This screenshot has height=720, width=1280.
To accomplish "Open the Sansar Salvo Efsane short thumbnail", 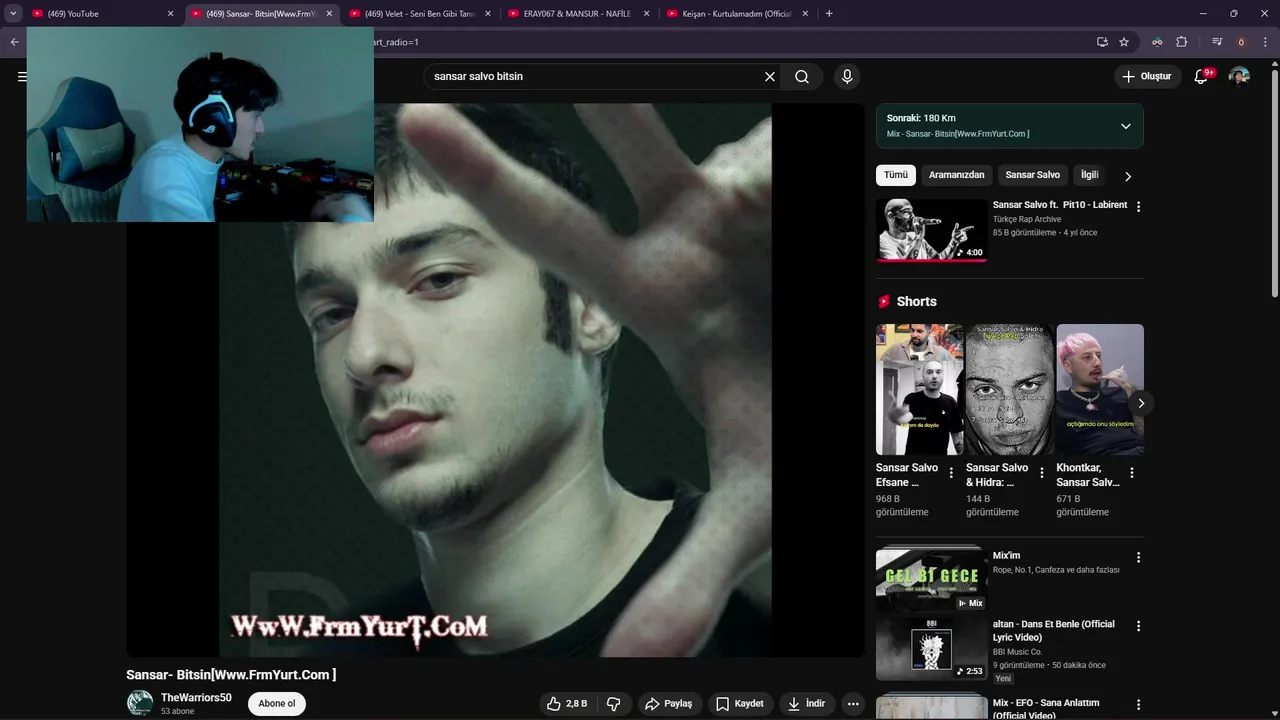I will tap(920, 390).
